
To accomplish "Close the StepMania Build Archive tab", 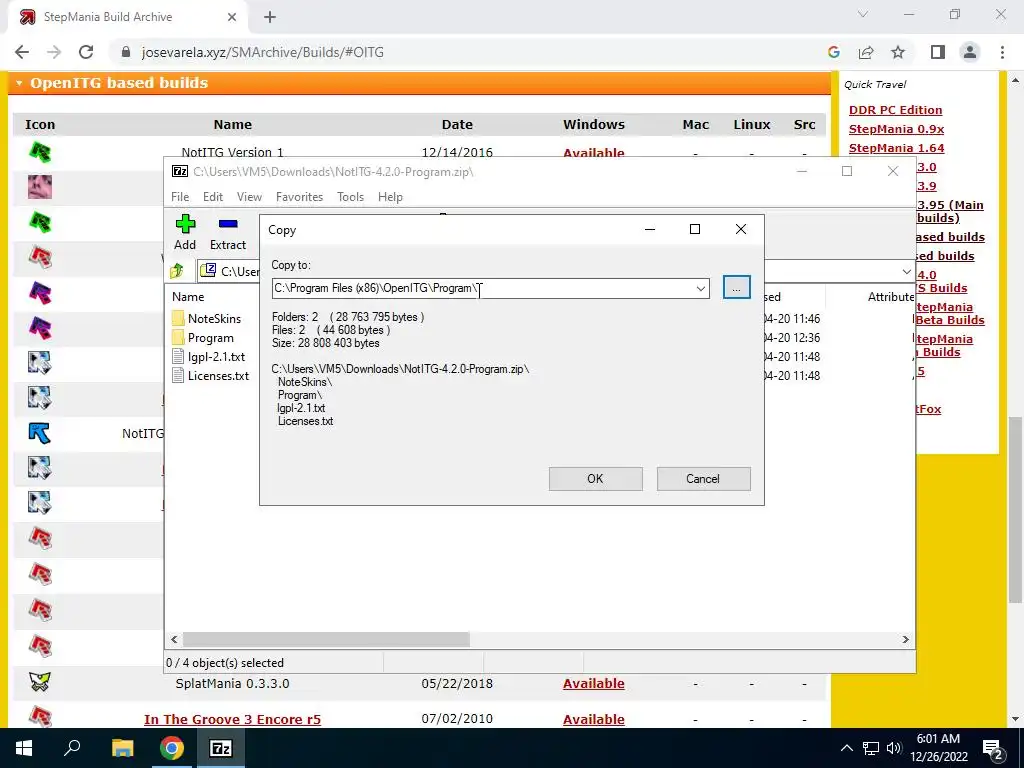I will coord(232,18).
